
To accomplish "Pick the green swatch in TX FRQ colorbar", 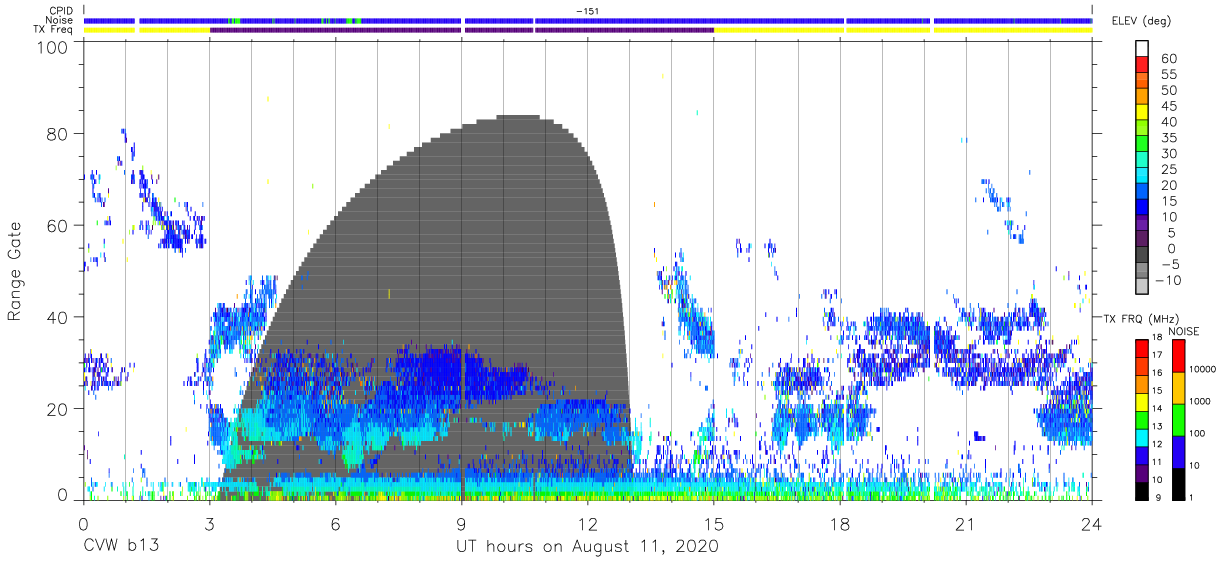I will pos(1144,418).
